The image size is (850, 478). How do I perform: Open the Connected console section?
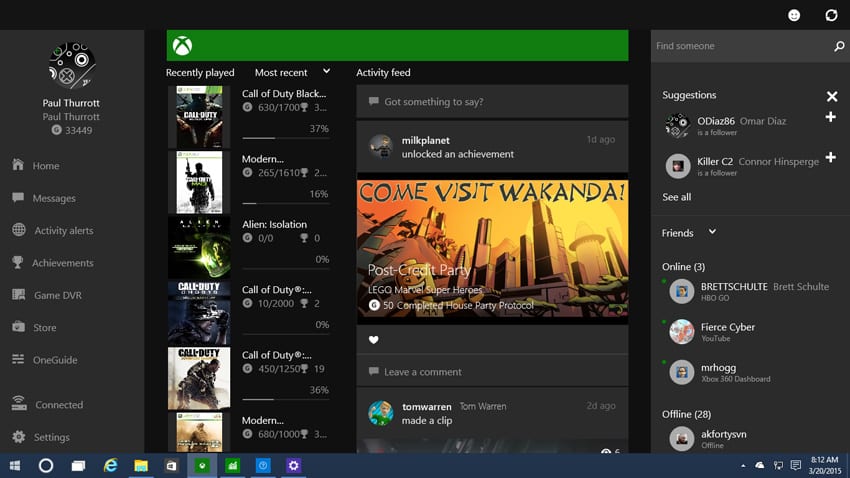click(x=48, y=404)
